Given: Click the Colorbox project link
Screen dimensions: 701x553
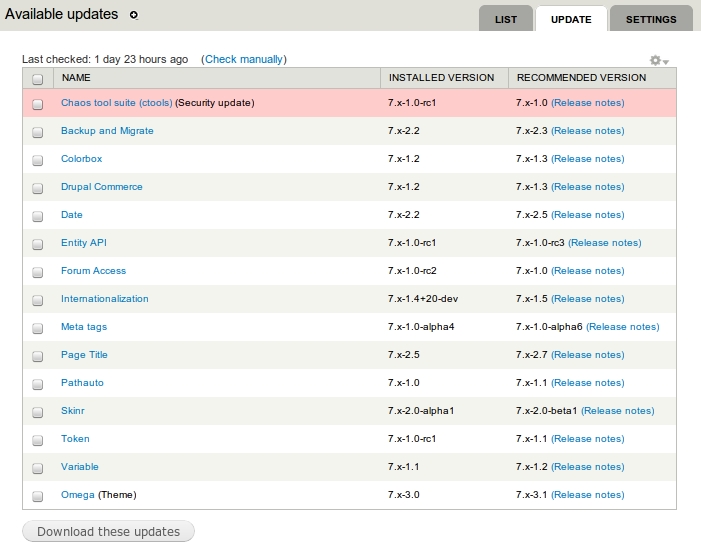Looking at the screenshot, I should click(x=81, y=159).
